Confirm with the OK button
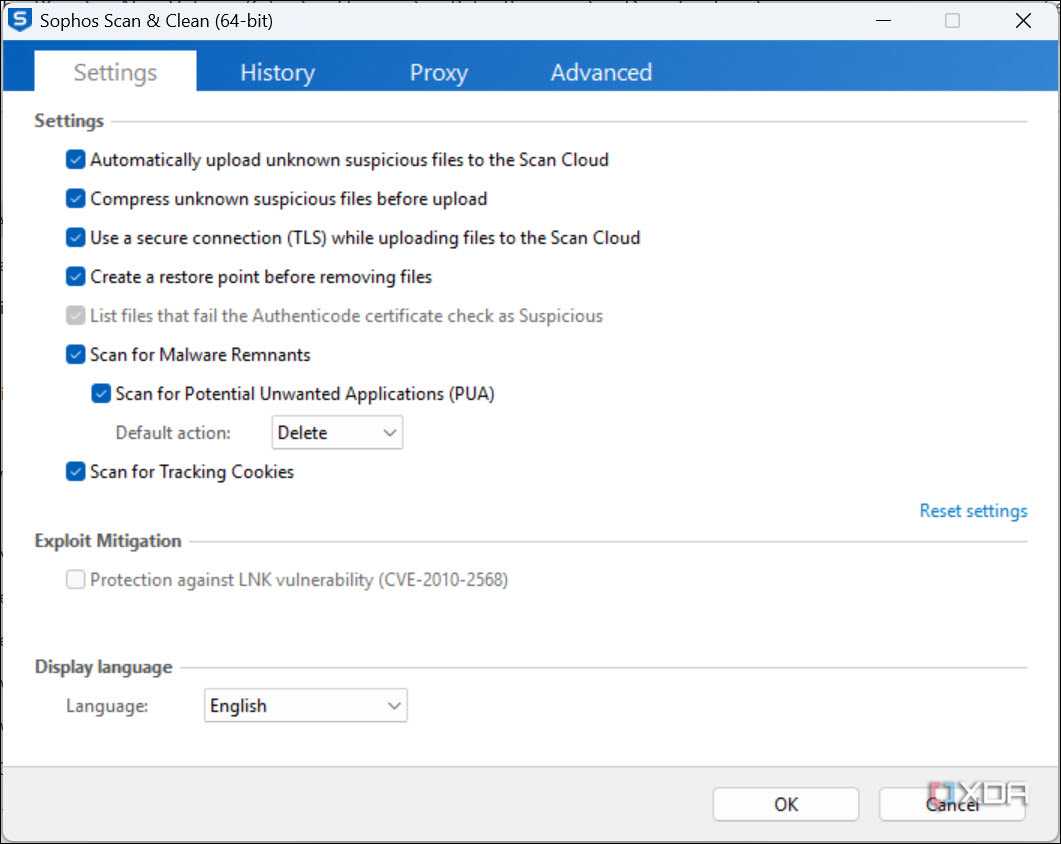 (786, 804)
